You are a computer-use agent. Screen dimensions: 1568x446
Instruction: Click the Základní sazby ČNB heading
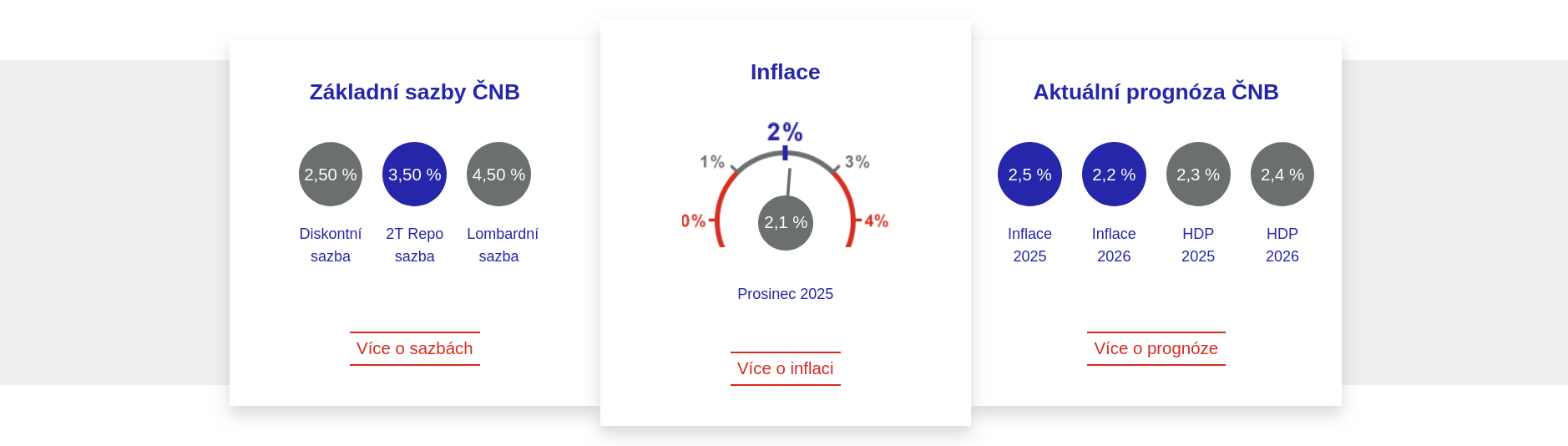point(415,92)
